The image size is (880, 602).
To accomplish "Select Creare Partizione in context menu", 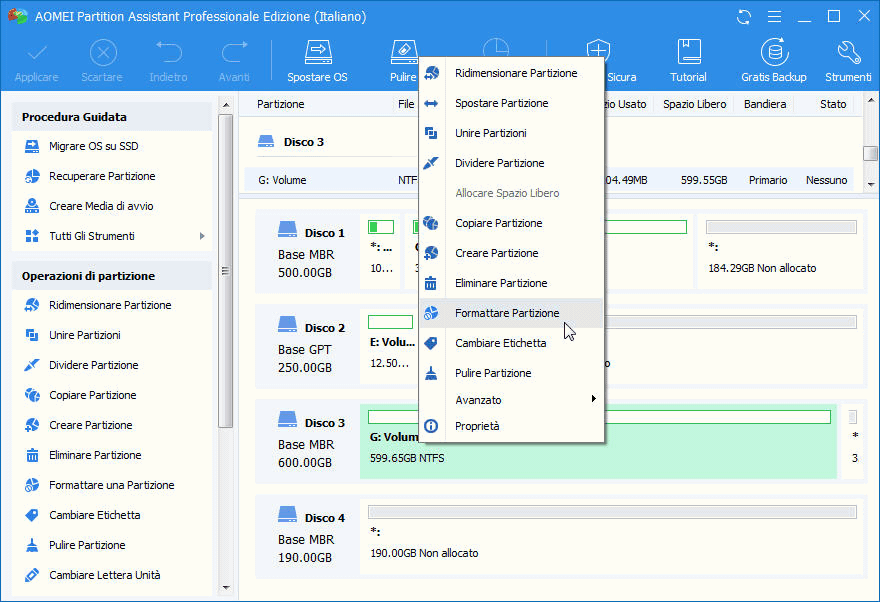I will [511, 254].
